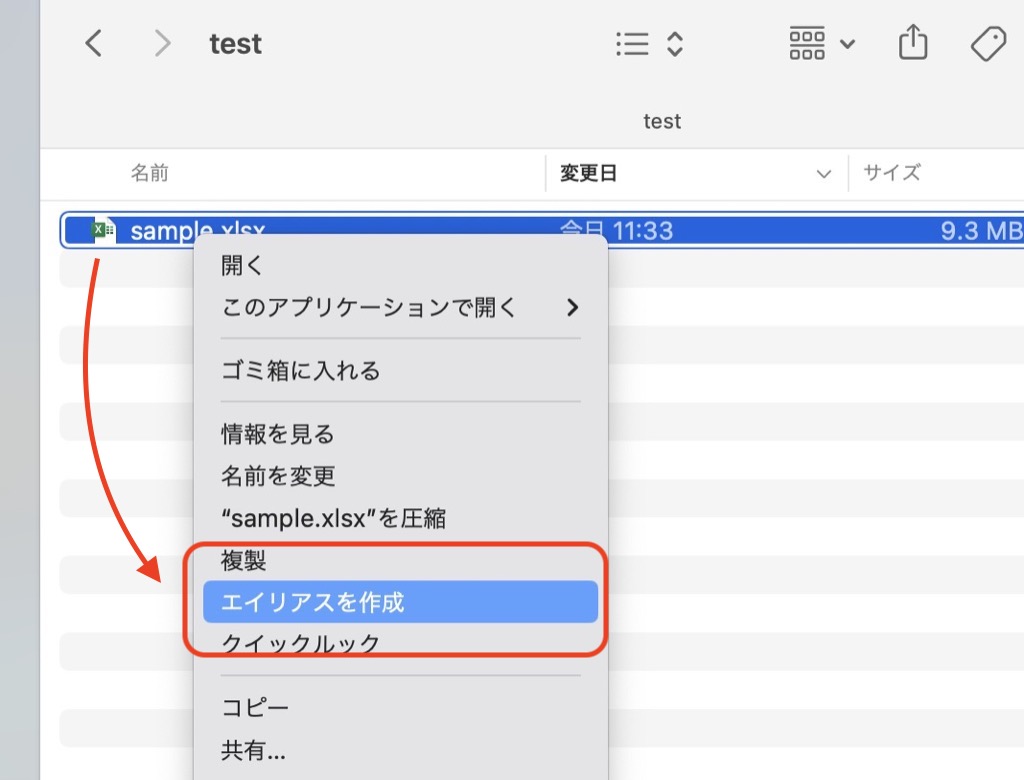The image size is (1024, 780).
Task: Select 名前を変更 from the menu
Action: pyautogui.click(x=401, y=476)
